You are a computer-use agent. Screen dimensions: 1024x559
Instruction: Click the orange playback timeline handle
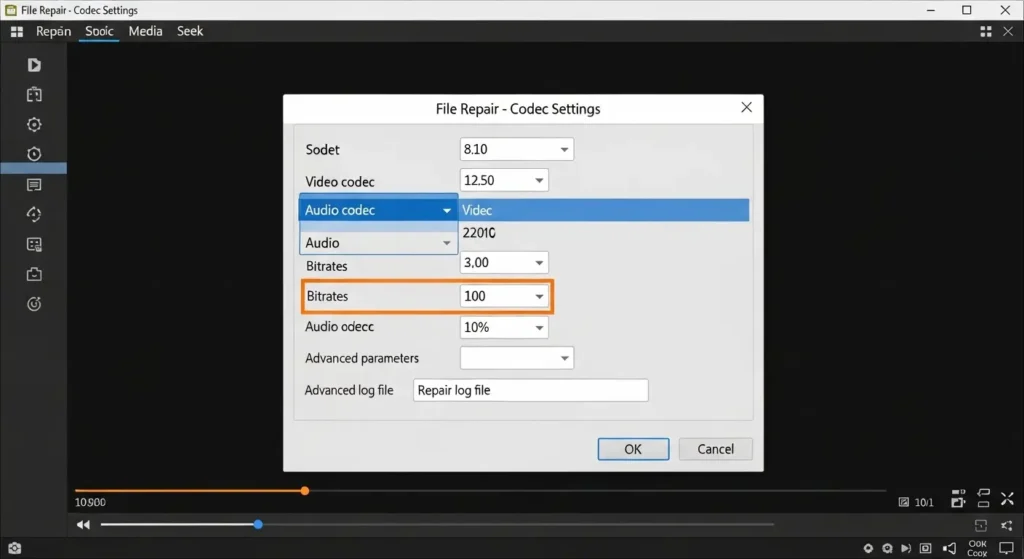[305, 491]
